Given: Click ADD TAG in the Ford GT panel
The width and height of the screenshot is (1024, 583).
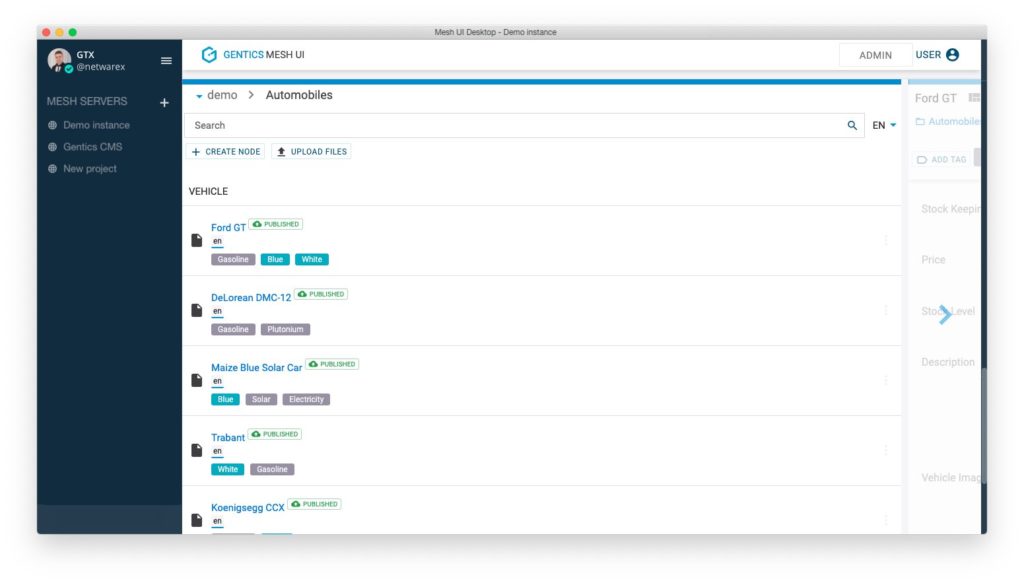Looking at the screenshot, I should [x=941, y=159].
